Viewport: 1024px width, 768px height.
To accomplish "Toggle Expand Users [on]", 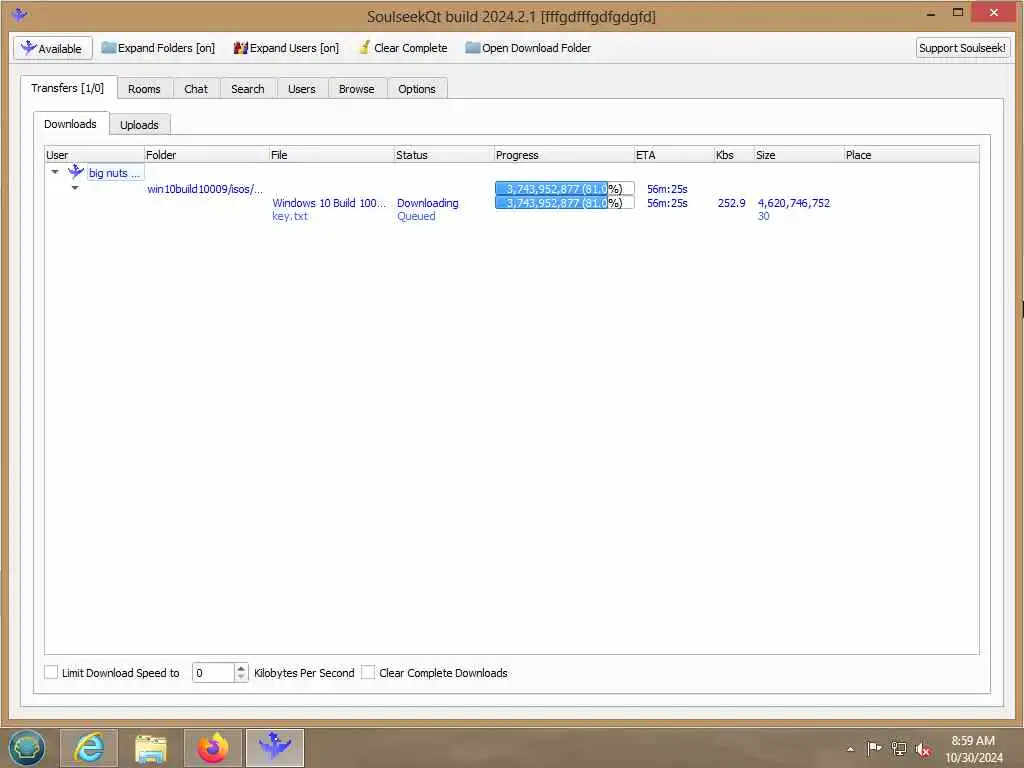I will pos(286,48).
